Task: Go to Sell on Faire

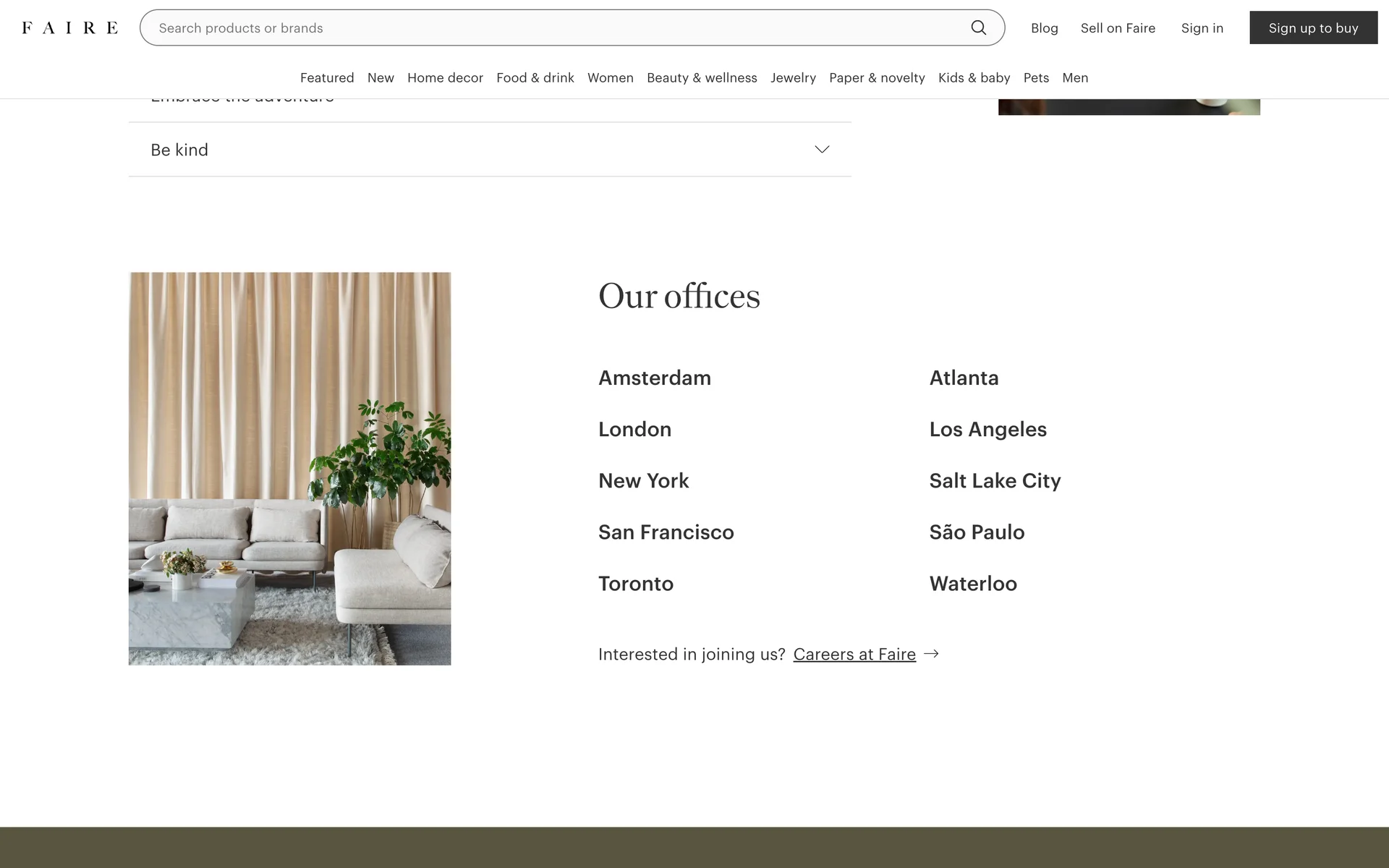Action: click(x=1118, y=27)
